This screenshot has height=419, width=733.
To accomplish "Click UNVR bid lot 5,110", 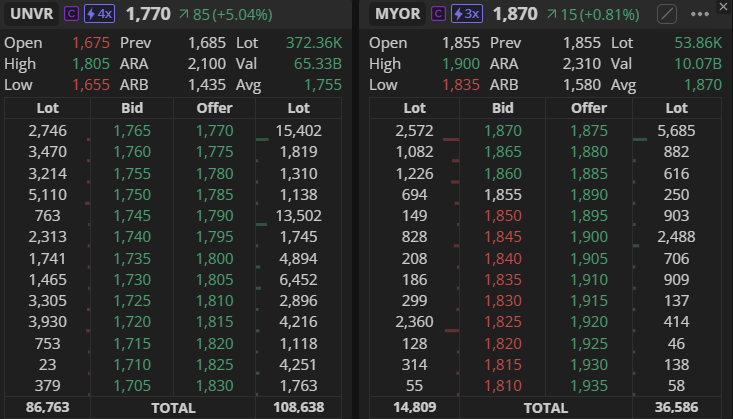I will point(47,195).
